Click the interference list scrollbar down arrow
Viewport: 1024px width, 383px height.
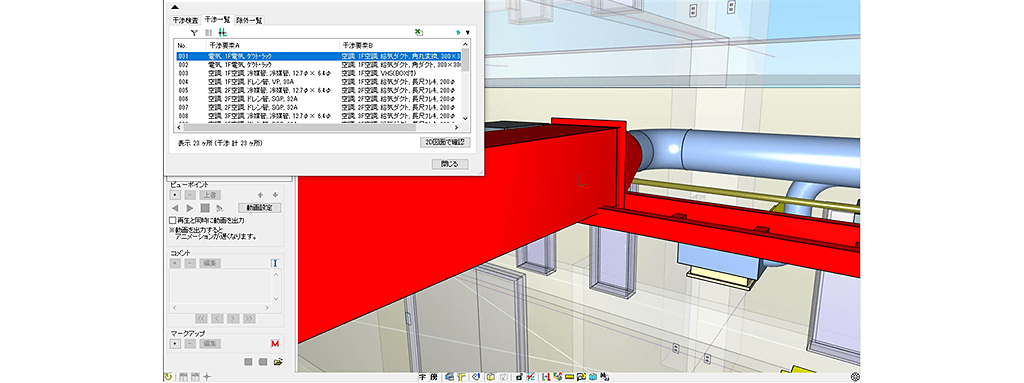465,118
